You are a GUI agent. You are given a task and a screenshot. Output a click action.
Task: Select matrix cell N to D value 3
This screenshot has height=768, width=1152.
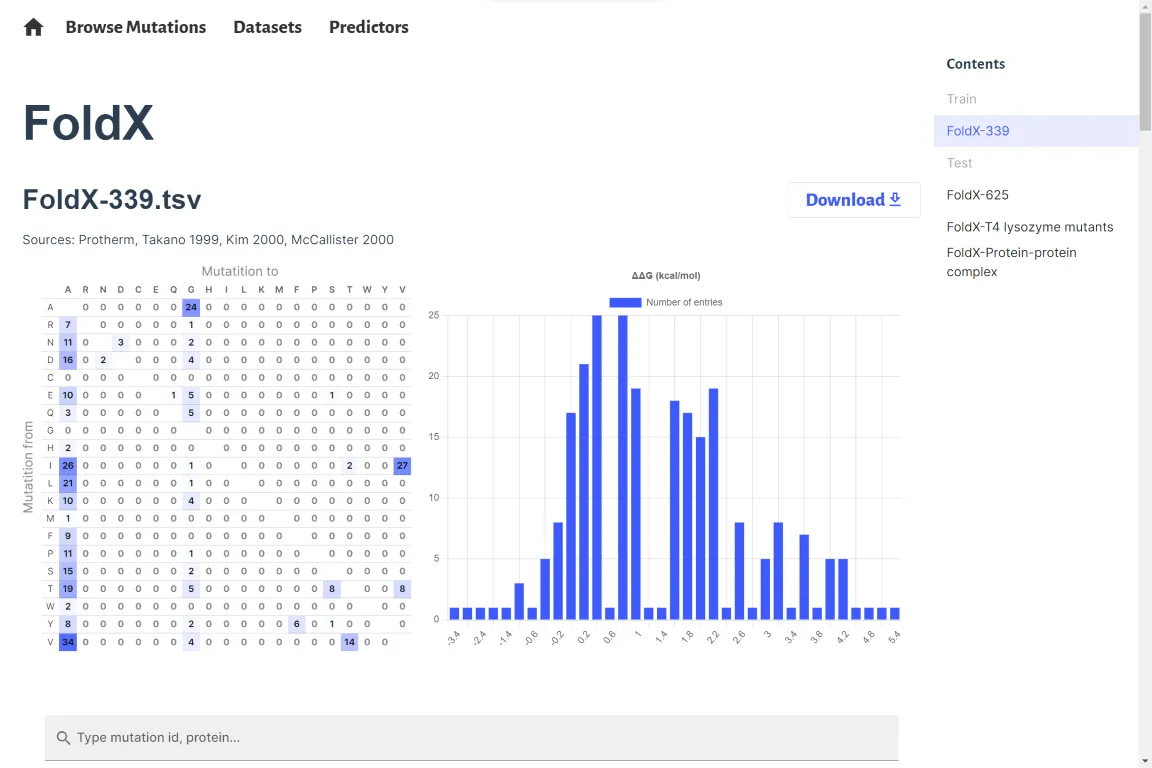pos(120,342)
